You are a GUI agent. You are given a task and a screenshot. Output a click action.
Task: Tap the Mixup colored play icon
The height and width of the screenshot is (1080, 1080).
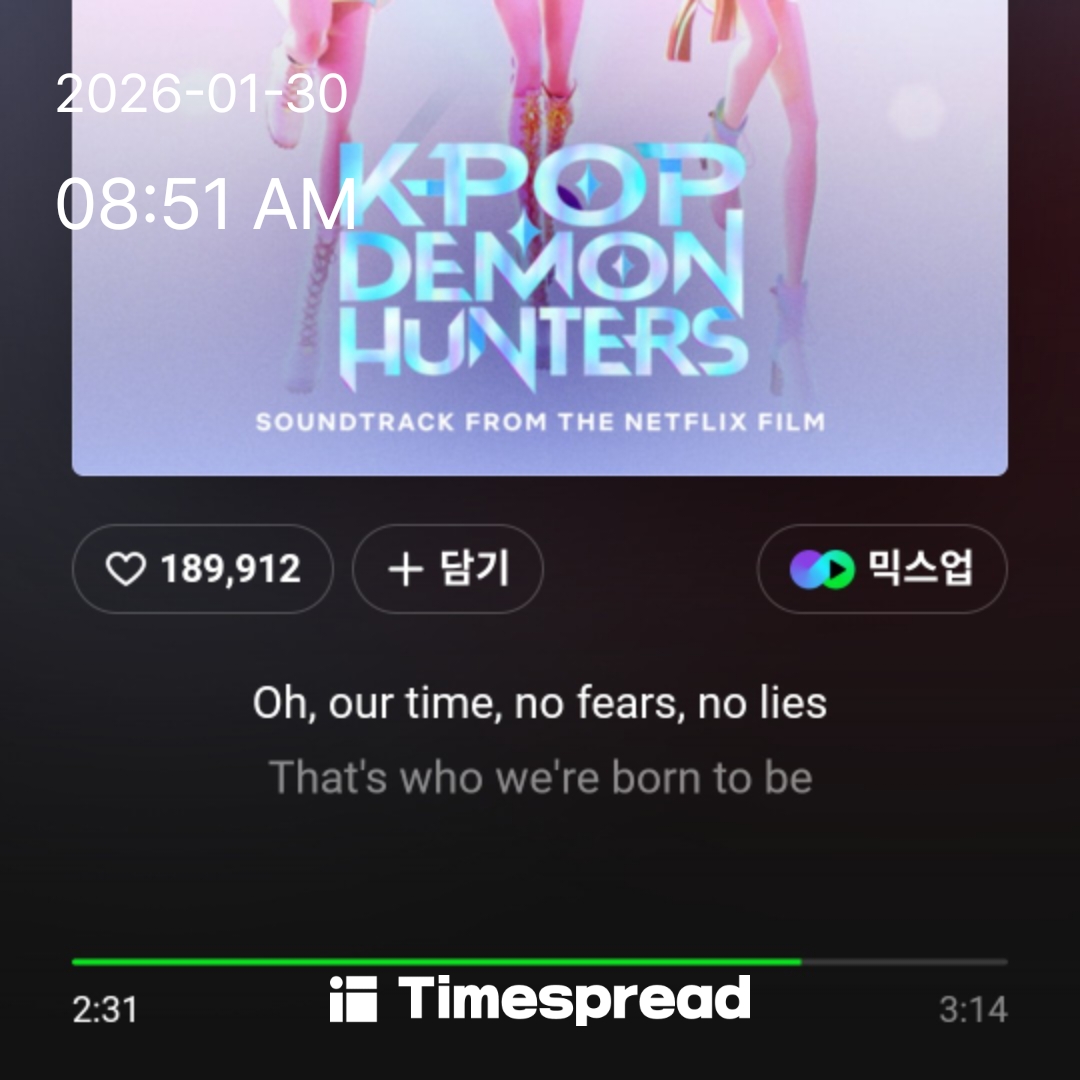point(822,570)
